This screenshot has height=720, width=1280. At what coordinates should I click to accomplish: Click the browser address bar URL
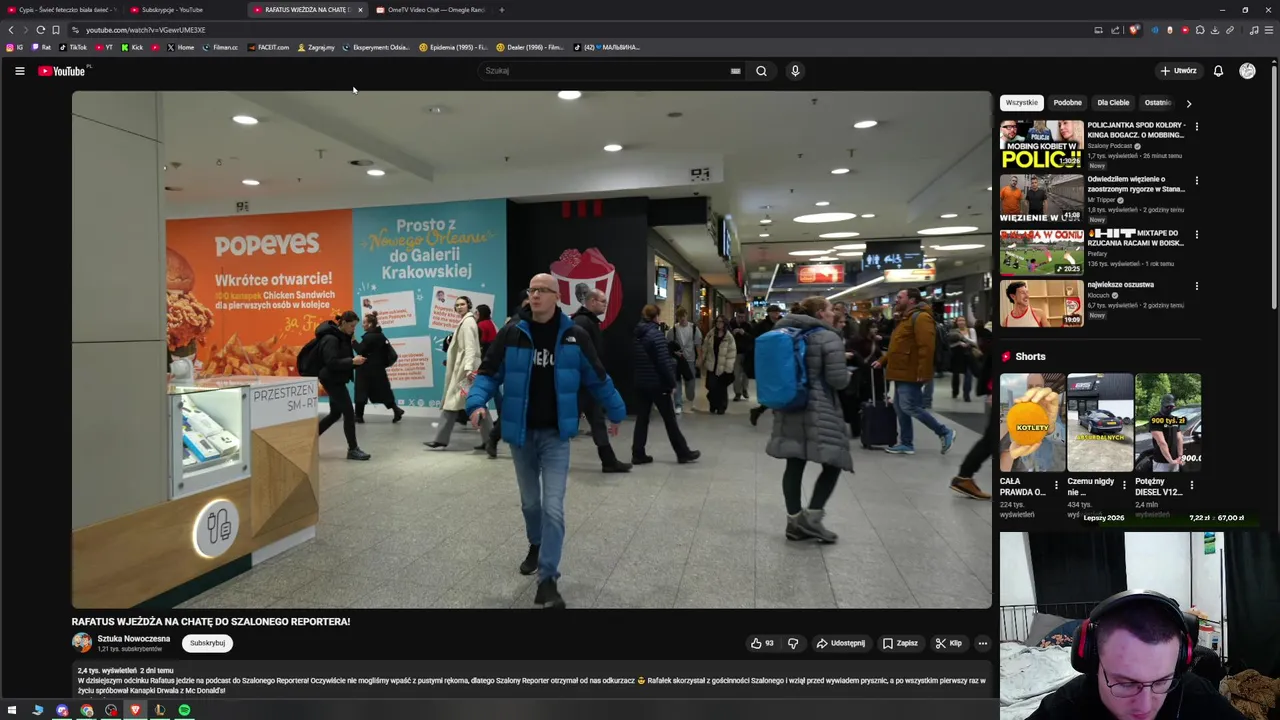pos(145,30)
